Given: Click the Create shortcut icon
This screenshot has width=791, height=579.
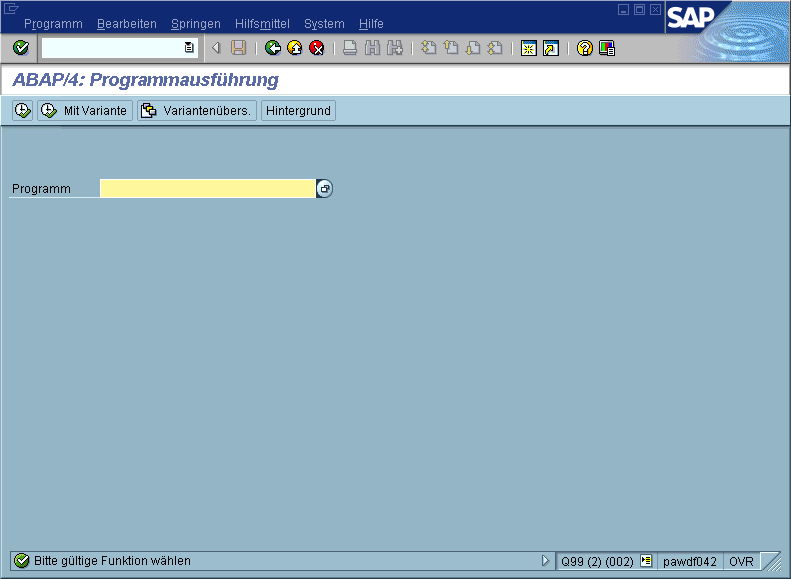Looking at the screenshot, I should click(551, 48).
